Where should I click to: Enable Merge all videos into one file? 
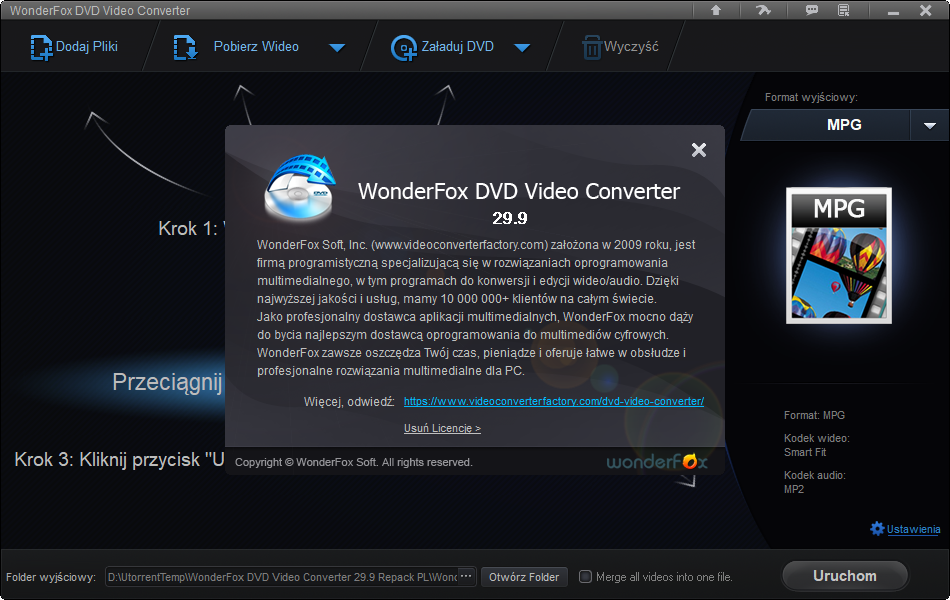point(585,576)
